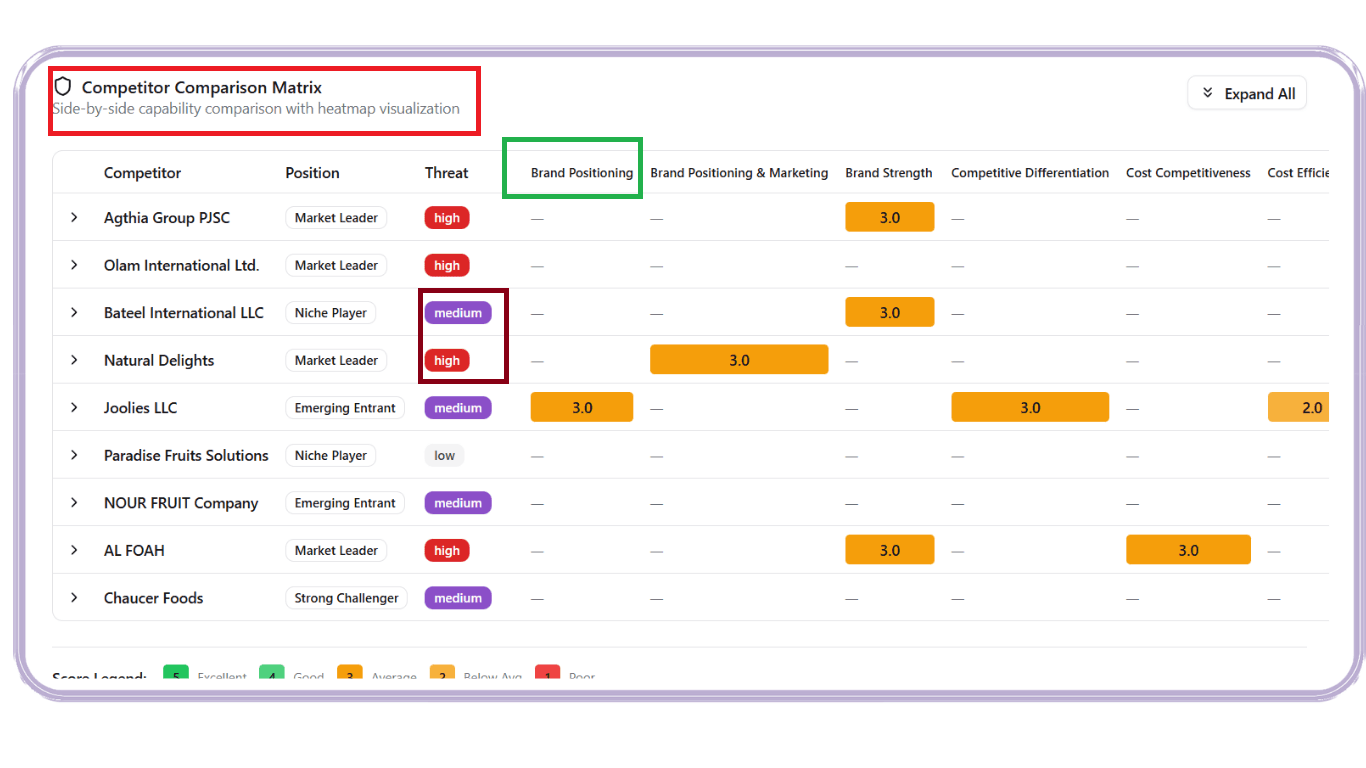Open the Bateel International LLC row chevron
Image resolution: width=1366 pixels, height=768 pixels.
pos(74,313)
